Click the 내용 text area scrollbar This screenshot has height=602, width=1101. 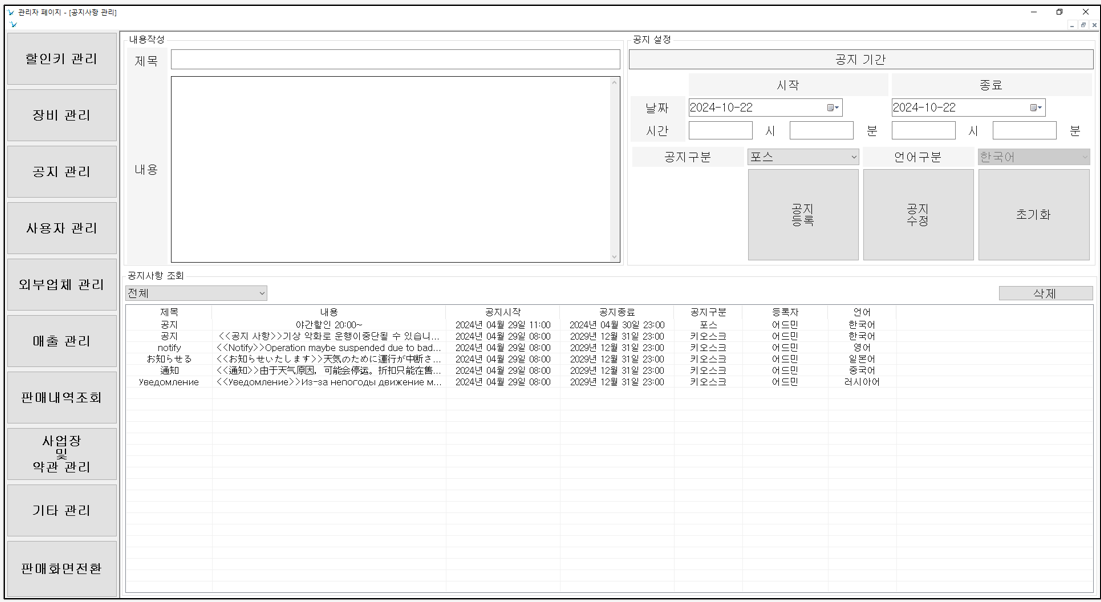pyautogui.click(x=615, y=170)
